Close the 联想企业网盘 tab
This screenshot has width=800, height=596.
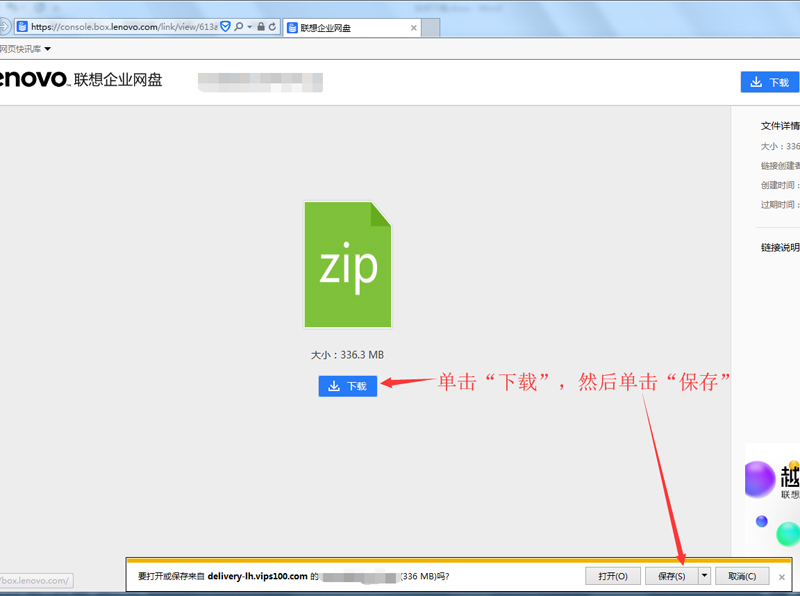point(414,27)
